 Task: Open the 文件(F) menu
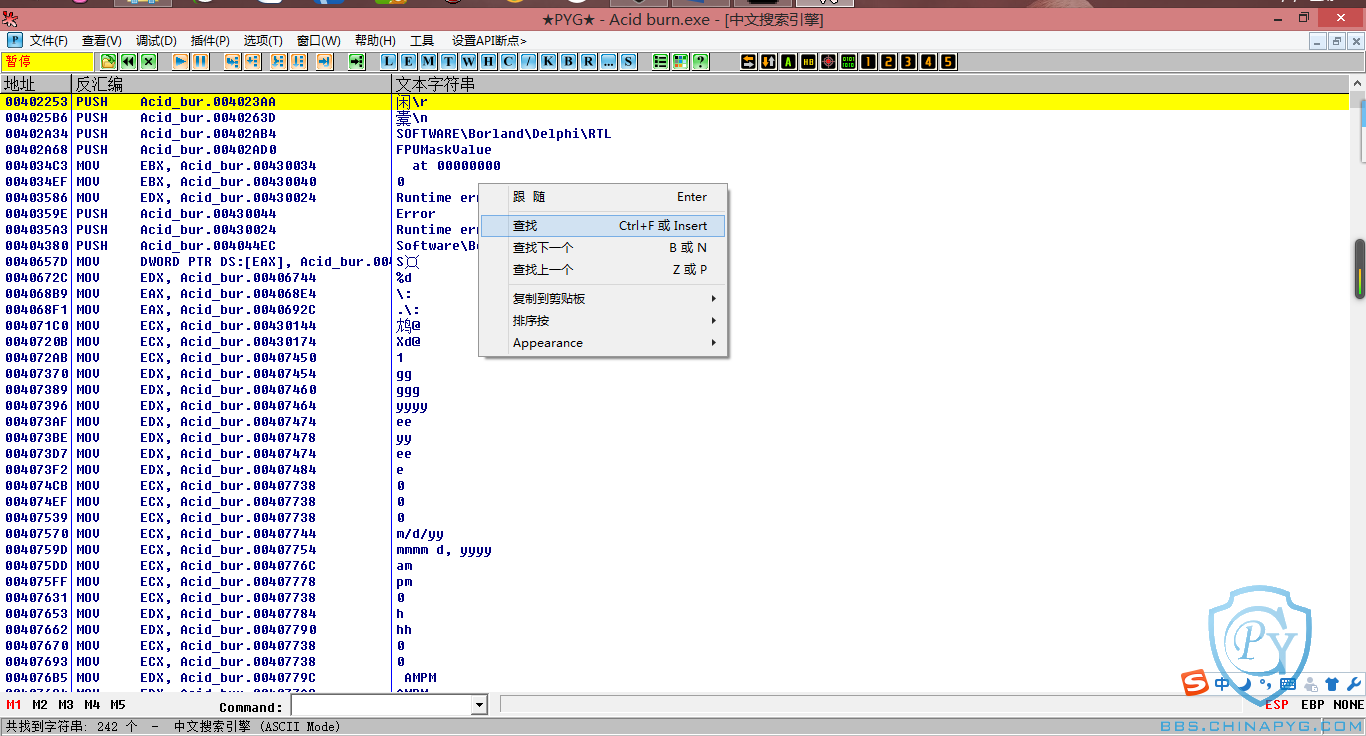tap(49, 40)
